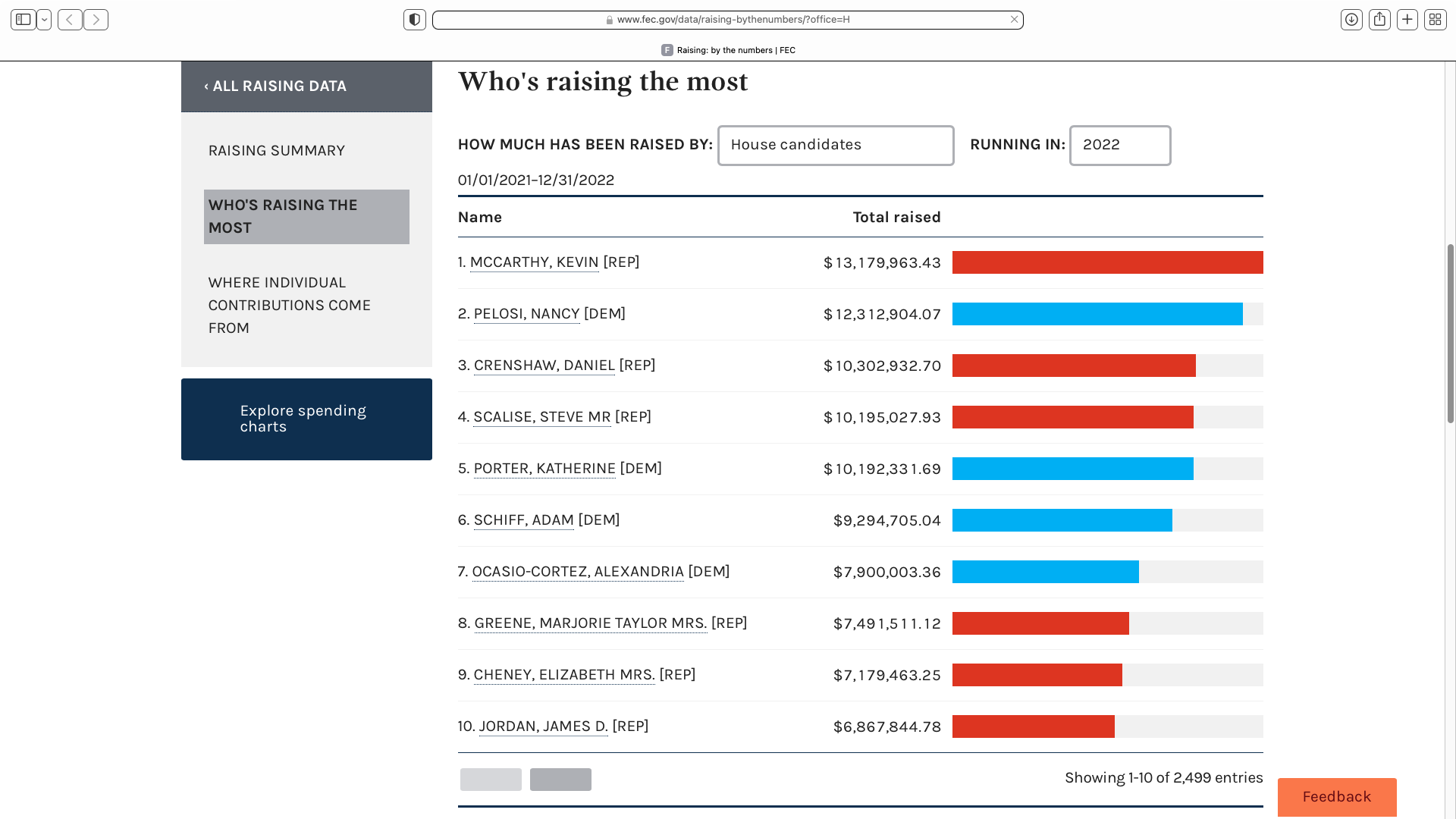The width and height of the screenshot is (1456, 819).
Task: Click the orange Feedback button
Action: click(1336, 797)
